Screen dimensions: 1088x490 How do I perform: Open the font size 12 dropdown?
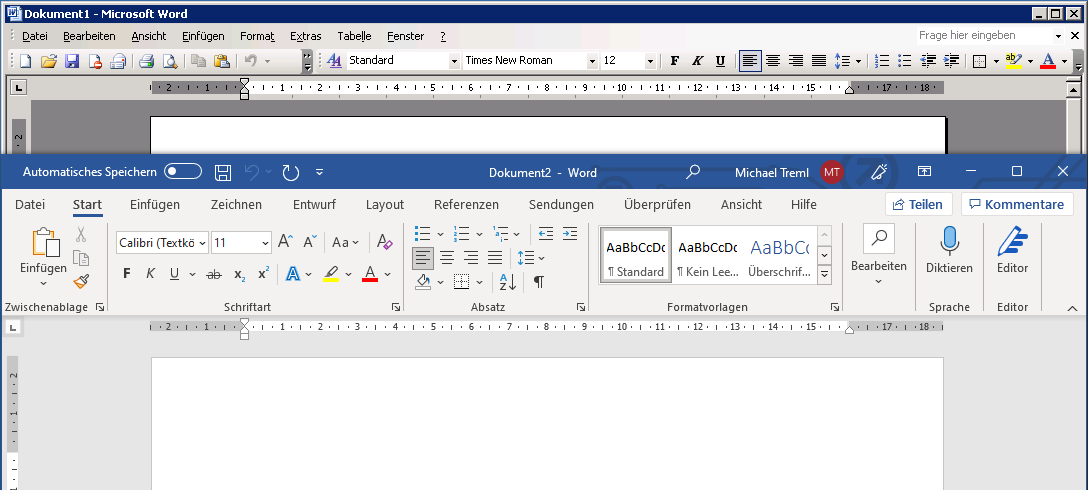[x=649, y=61]
